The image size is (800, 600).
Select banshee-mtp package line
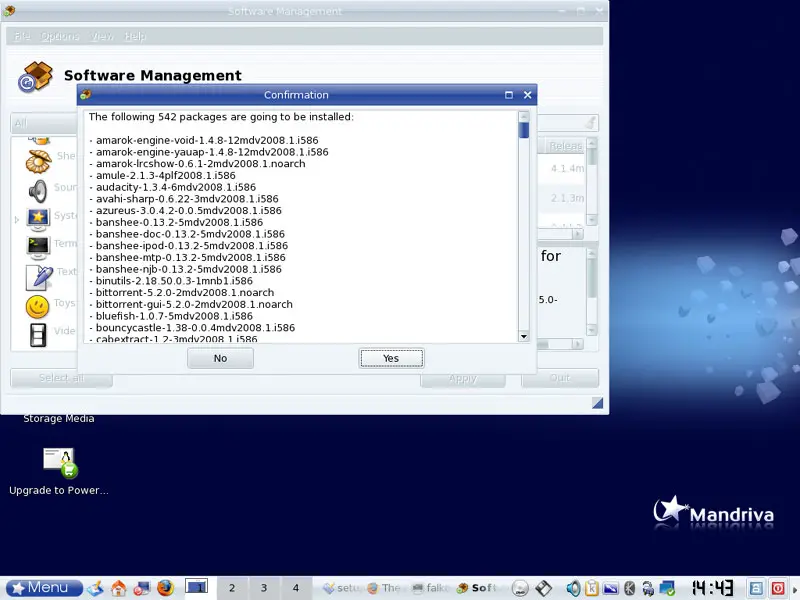pos(190,258)
